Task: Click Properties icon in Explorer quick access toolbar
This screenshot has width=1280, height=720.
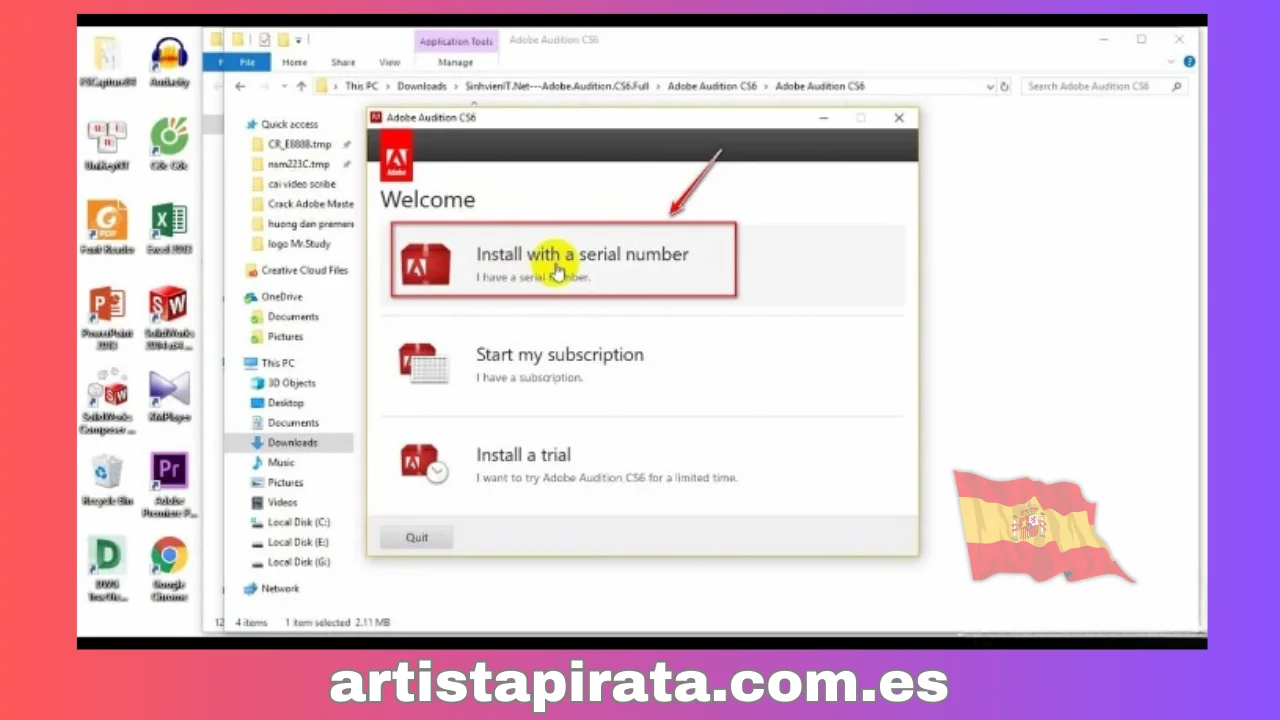Action: click(264, 40)
